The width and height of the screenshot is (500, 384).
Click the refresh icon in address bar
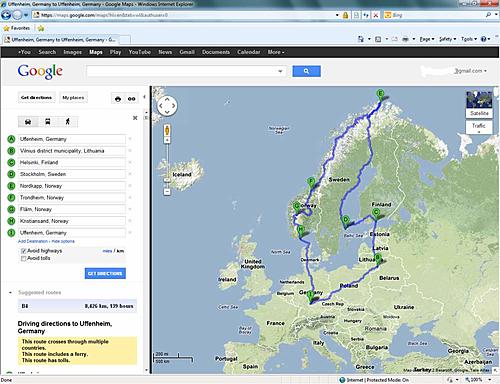[366, 15]
